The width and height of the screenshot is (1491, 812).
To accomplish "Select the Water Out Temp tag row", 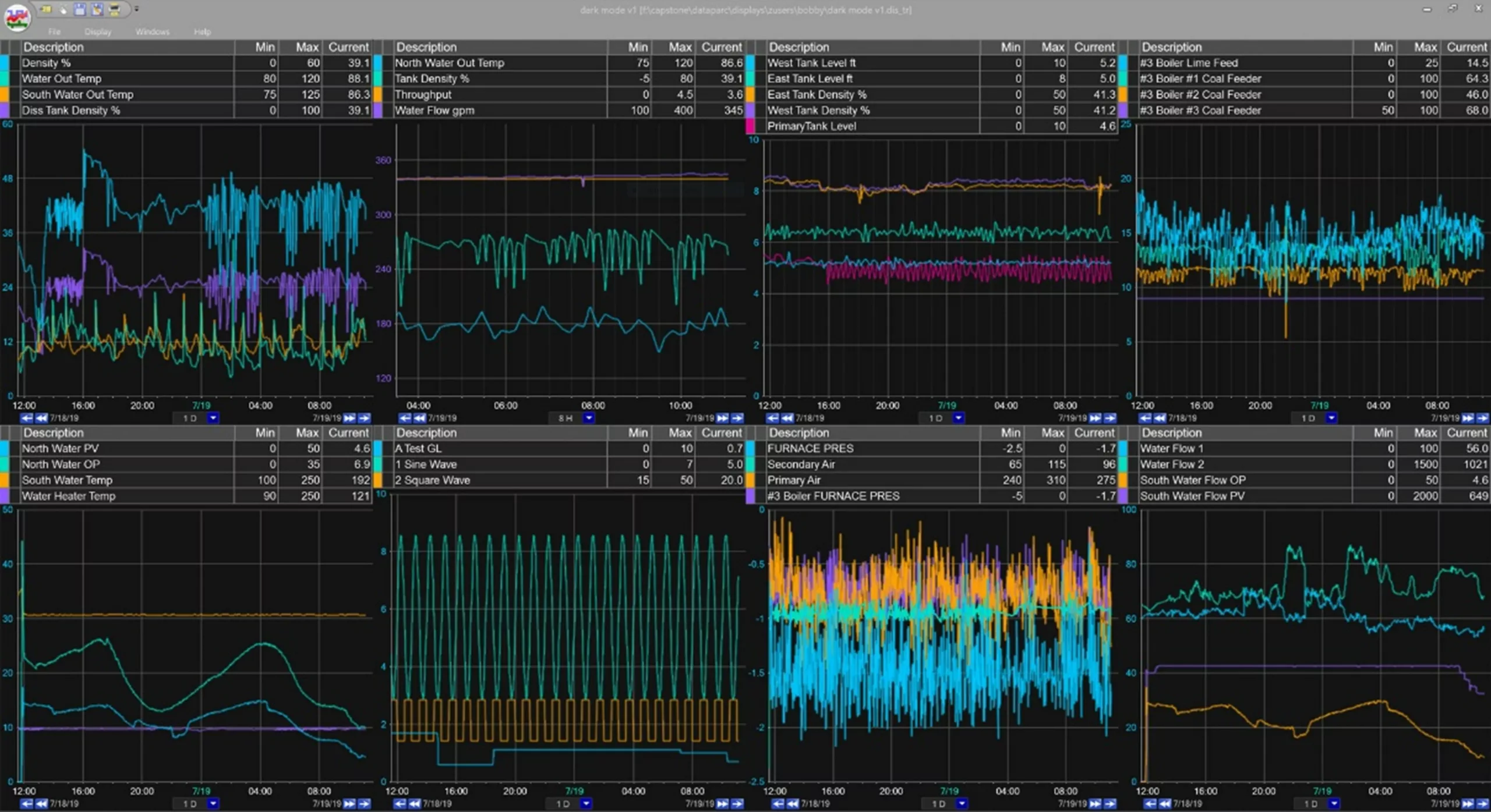I will click(x=186, y=79).
